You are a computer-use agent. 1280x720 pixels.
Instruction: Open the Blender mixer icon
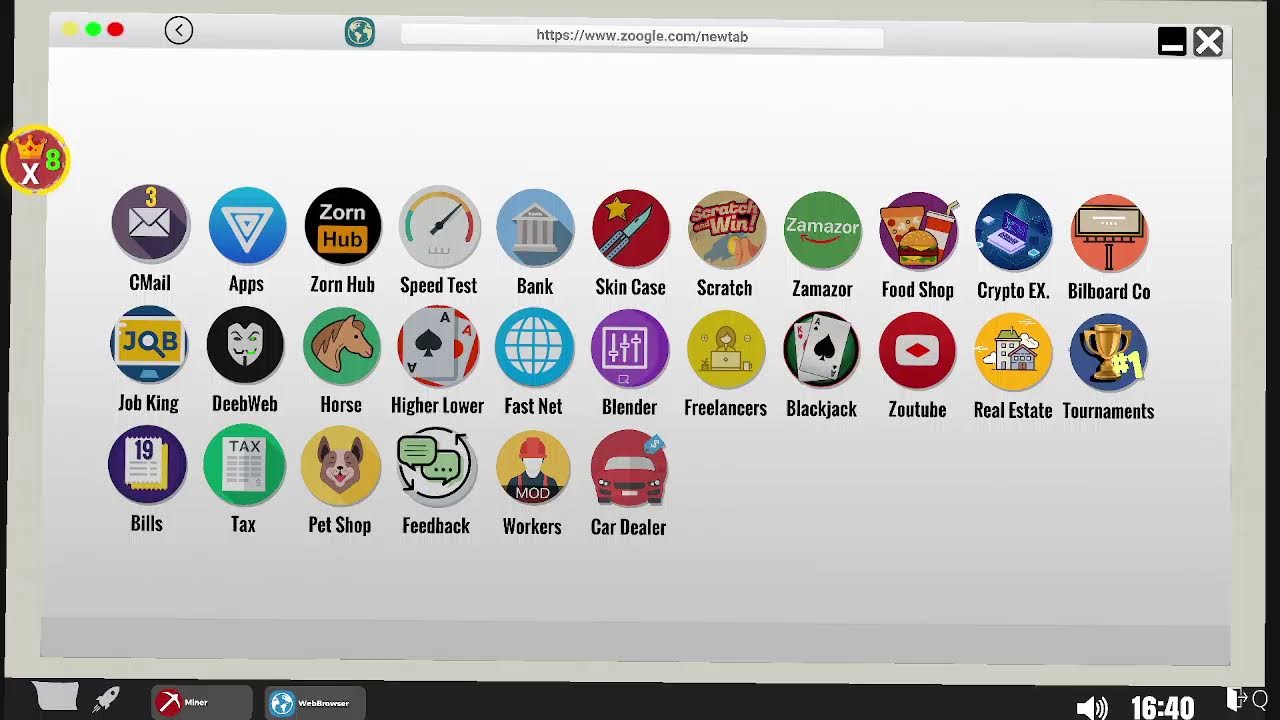(x=630, y=349)
